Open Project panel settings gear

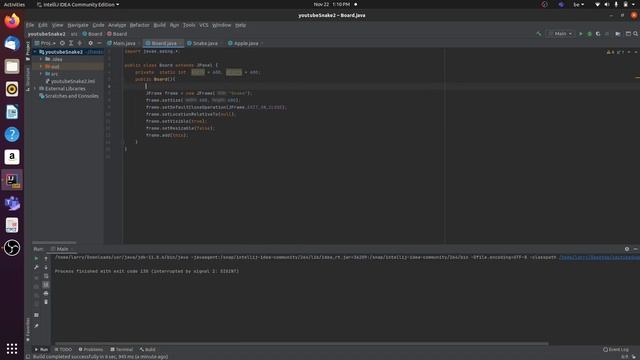pos(91,43)
